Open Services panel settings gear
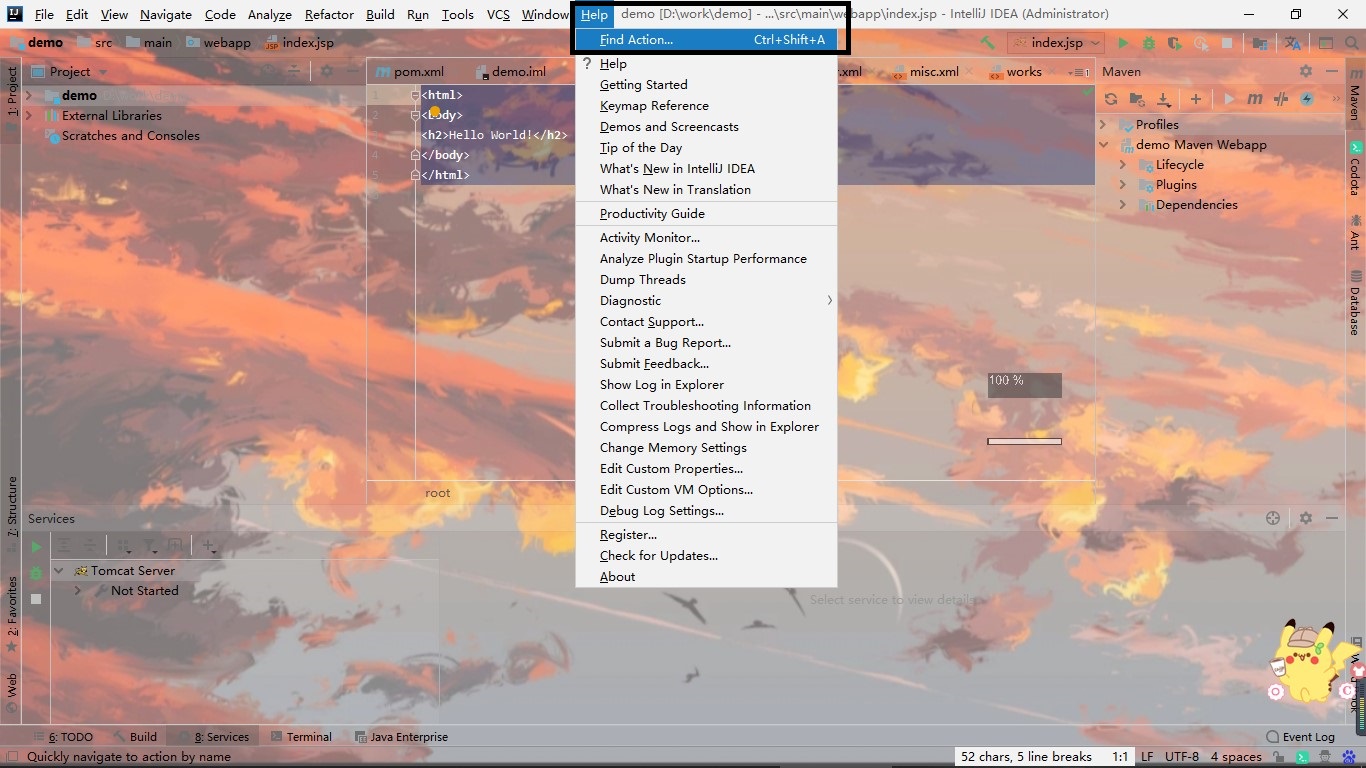The image size is (1366, 768). pyautogui.click(x=1306, y=518)
